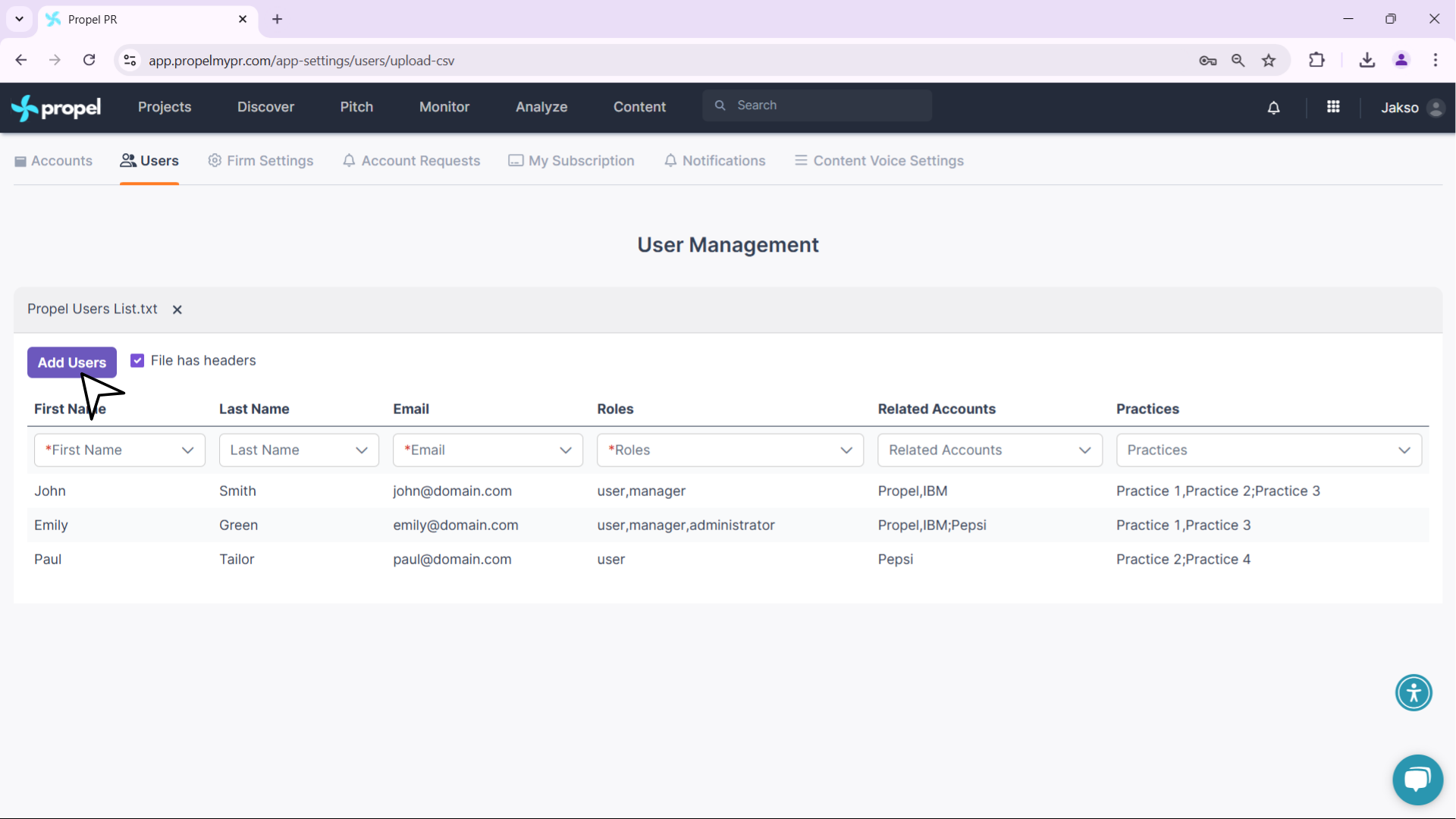Screen dimensions: 1456x819
Task: Open the Projects menu
Action: point(165,107)
